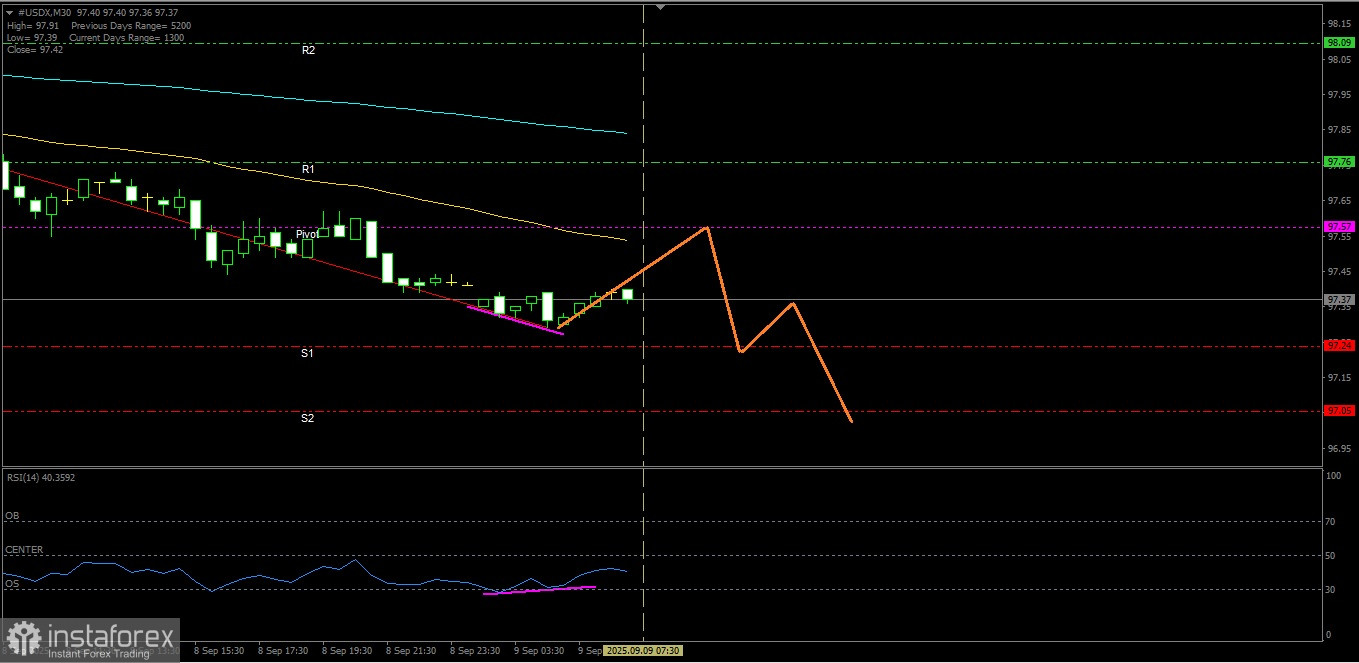
Task: Click the chart shift triangle marker at top
Action: pyautogui.click(x=659, y=6)
